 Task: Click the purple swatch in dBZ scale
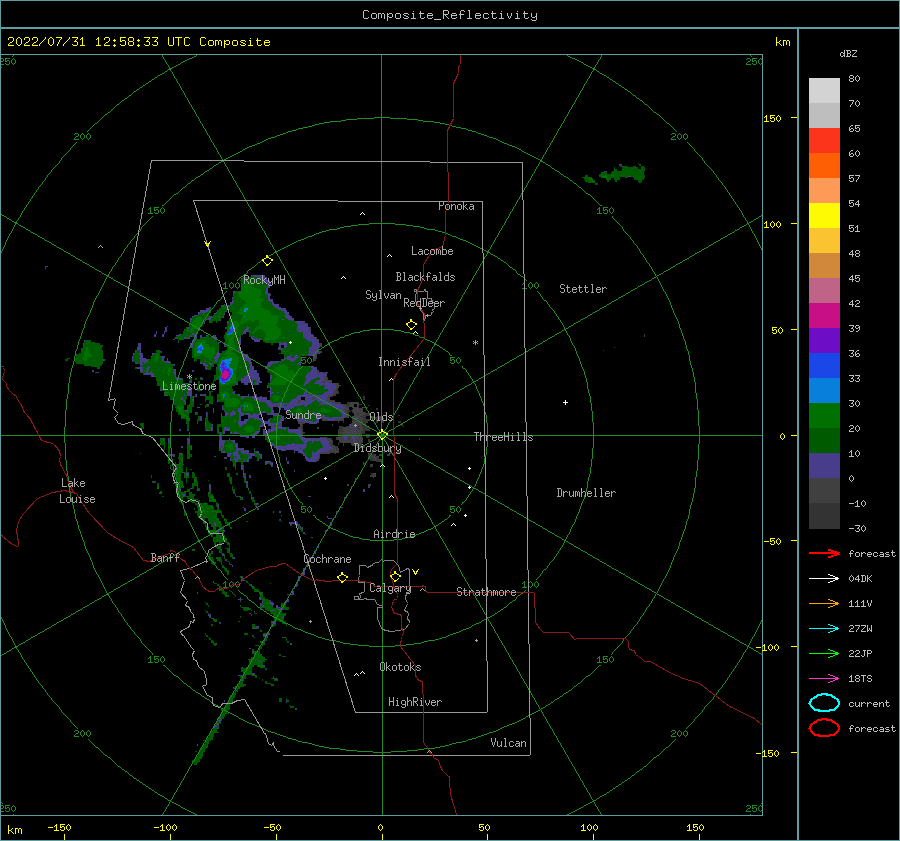click(824, 340)
